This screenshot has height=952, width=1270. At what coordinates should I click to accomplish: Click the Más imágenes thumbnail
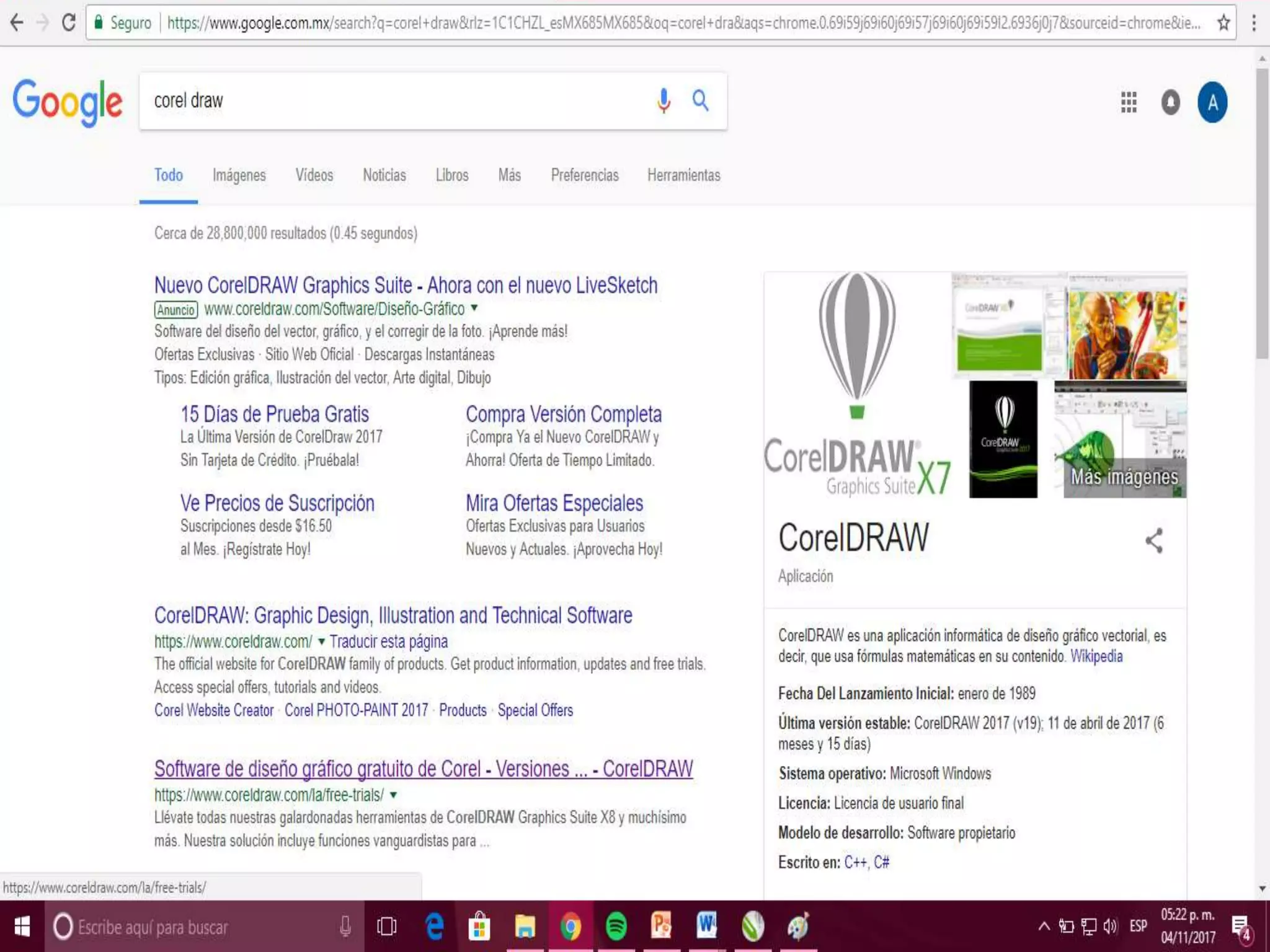tap(1124, 477)
